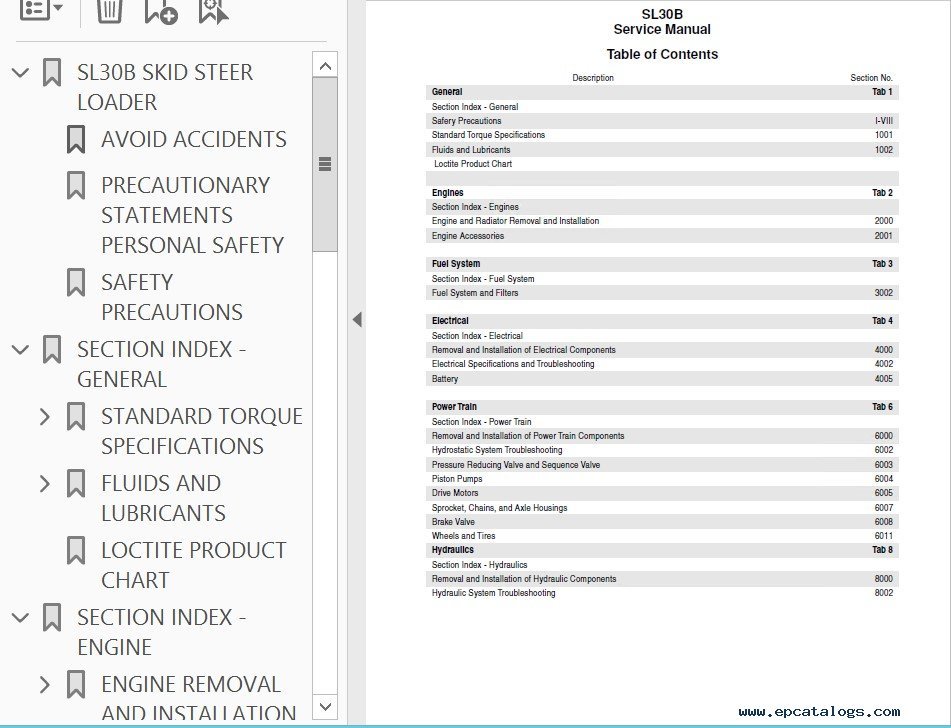Click 'Standard Torque Specifications' contents entry
951x728 pixels.
(x=488, y=135)
